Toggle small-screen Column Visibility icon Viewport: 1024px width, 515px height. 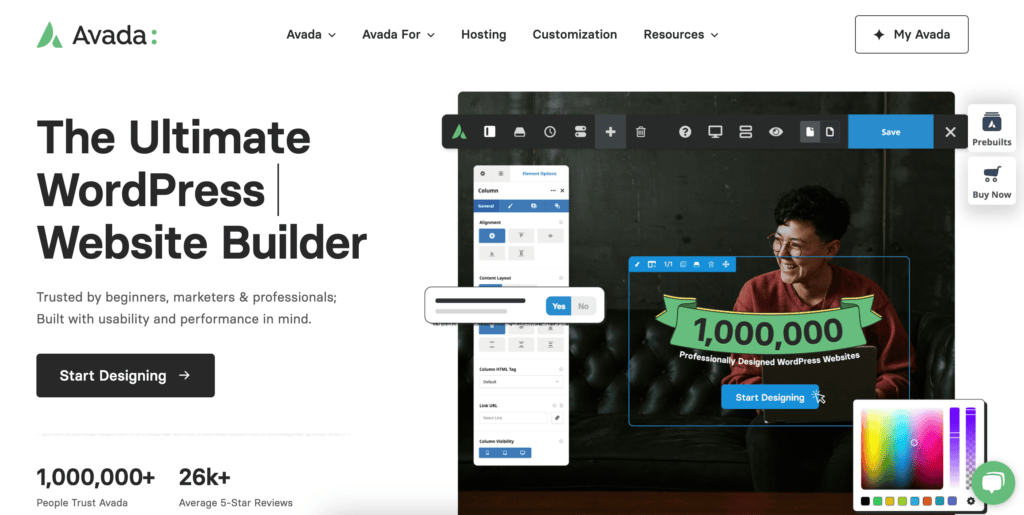[x=487, y=452]
